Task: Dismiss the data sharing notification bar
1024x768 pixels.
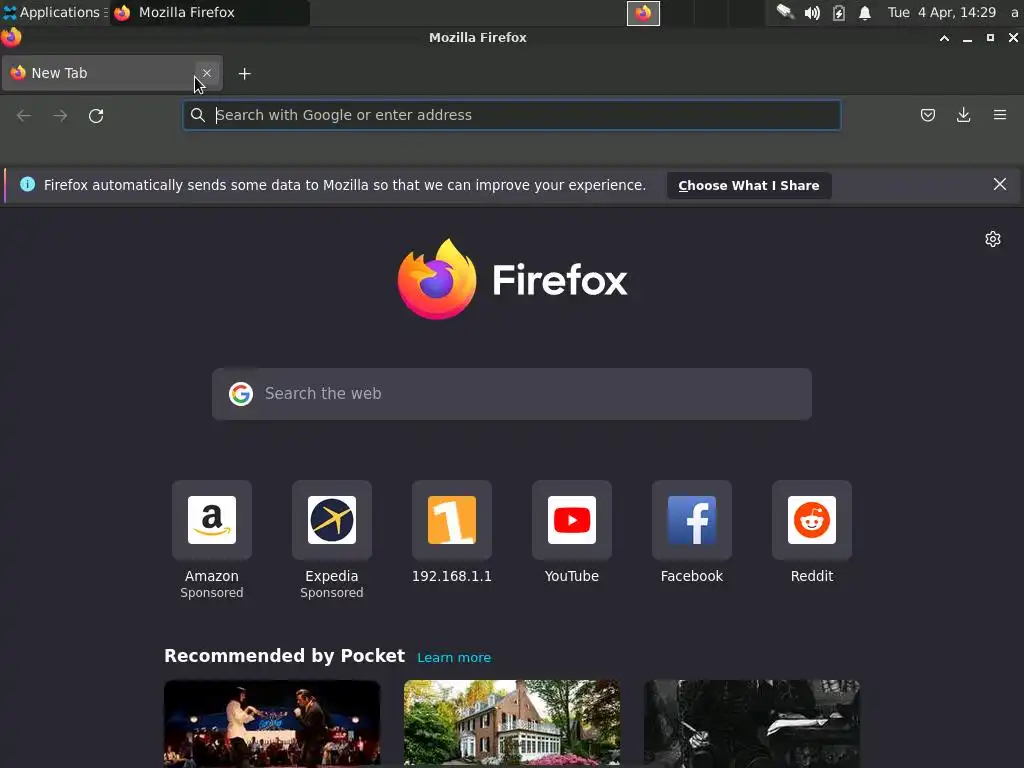Action: point(999,184)
